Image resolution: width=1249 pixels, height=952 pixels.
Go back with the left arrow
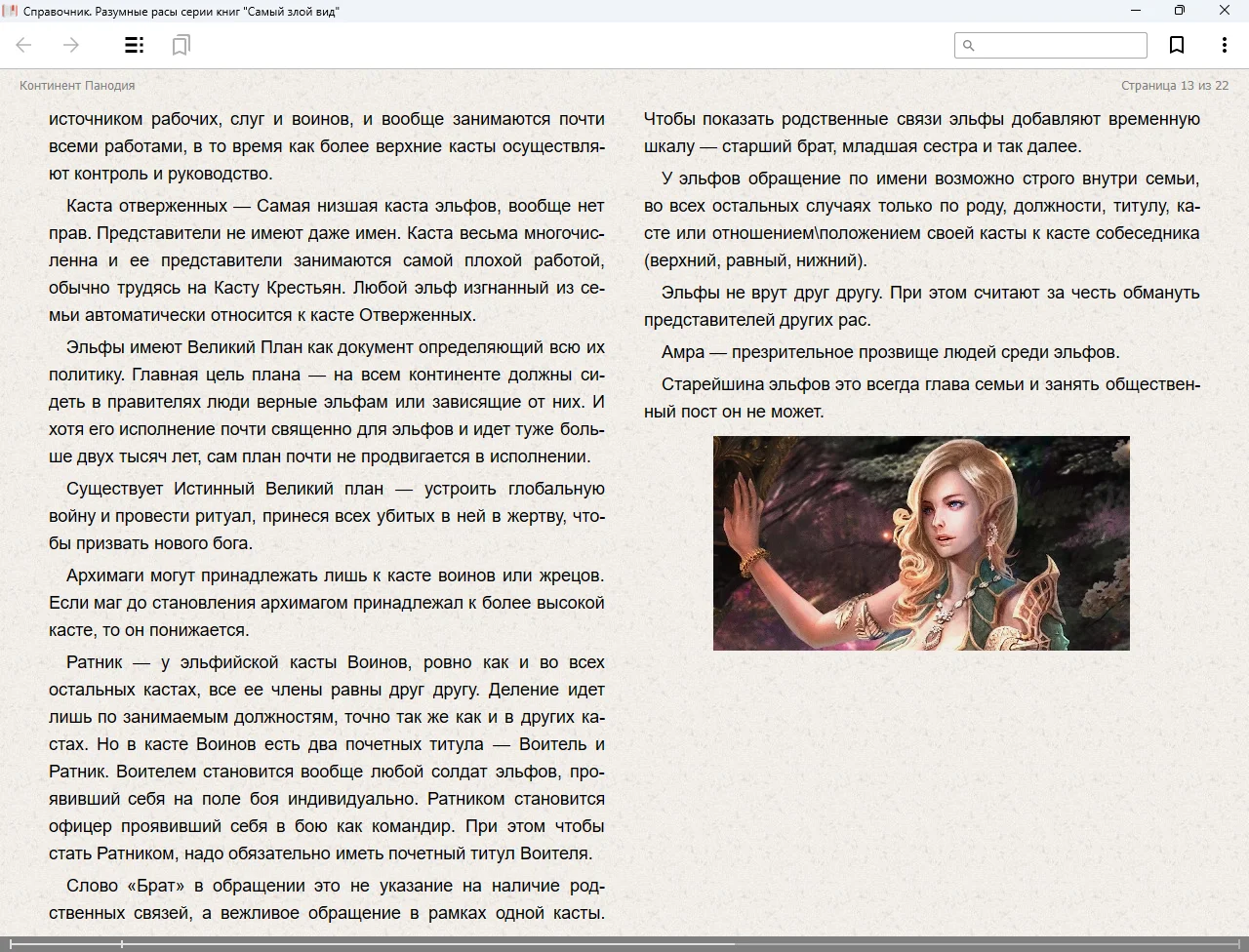[x=24, y=45]
